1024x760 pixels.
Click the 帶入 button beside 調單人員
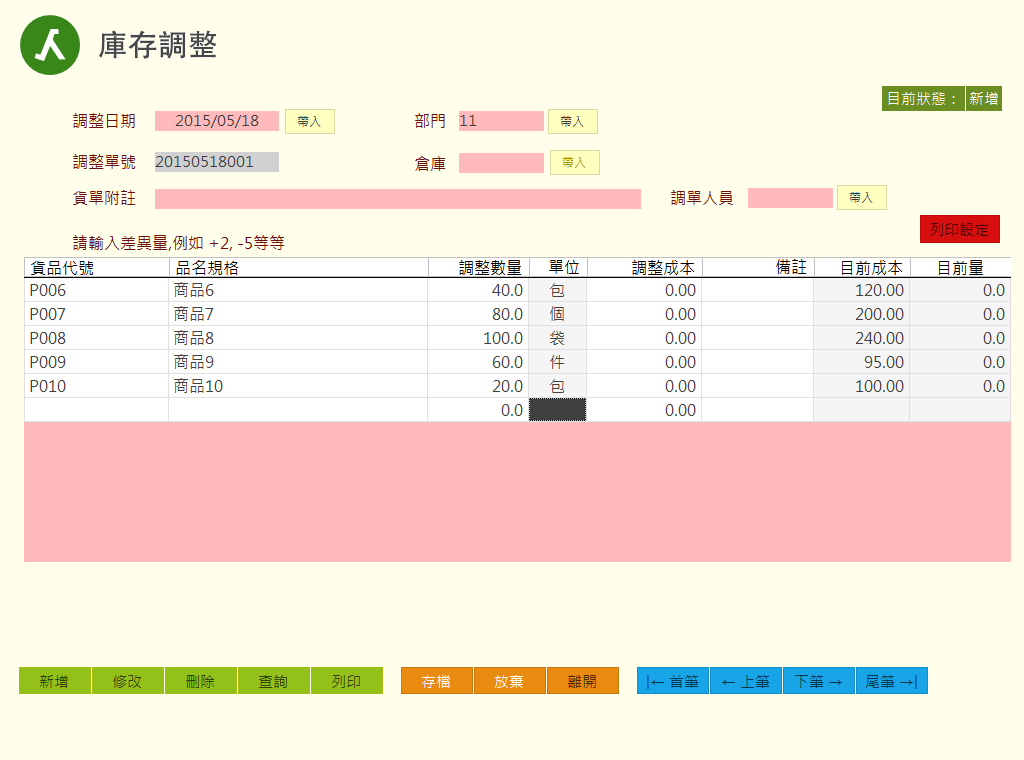(861, 198)
